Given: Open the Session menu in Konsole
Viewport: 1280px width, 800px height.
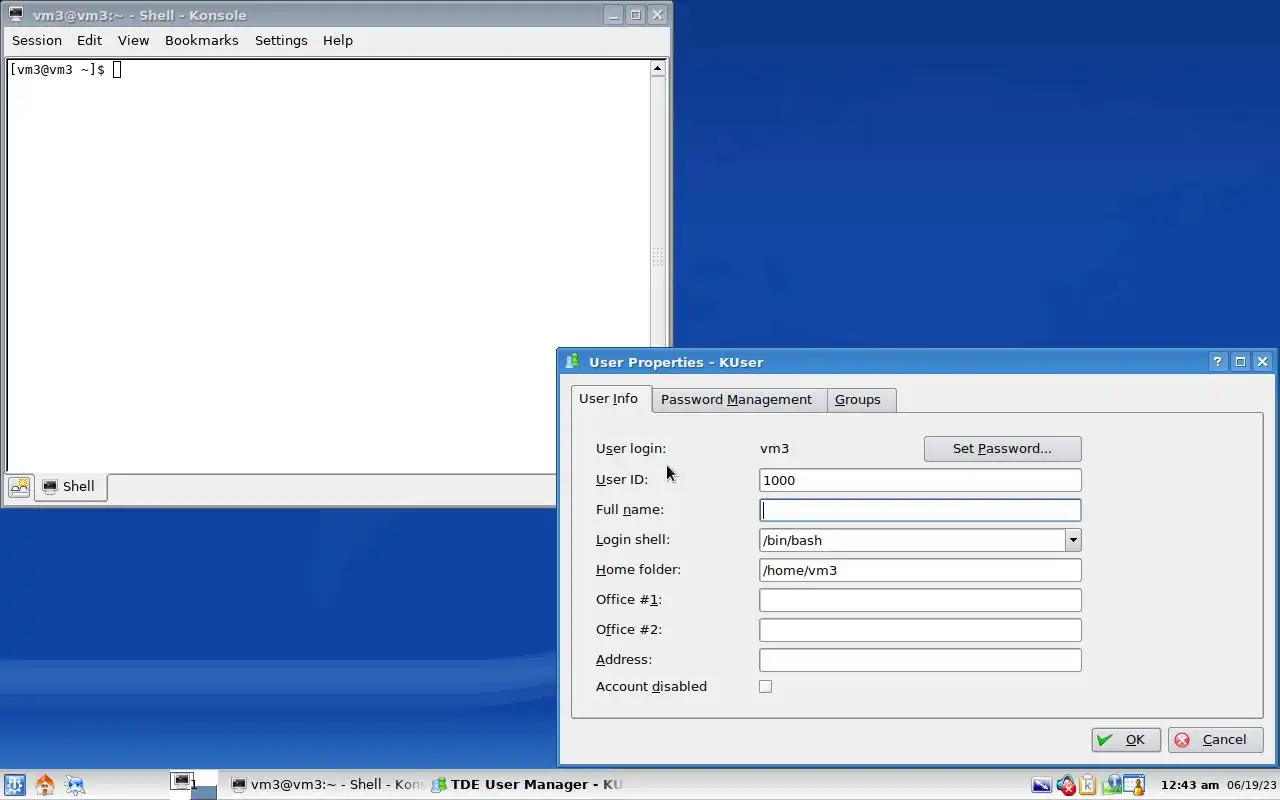Looking at the screenshot, I should (37, 41).
